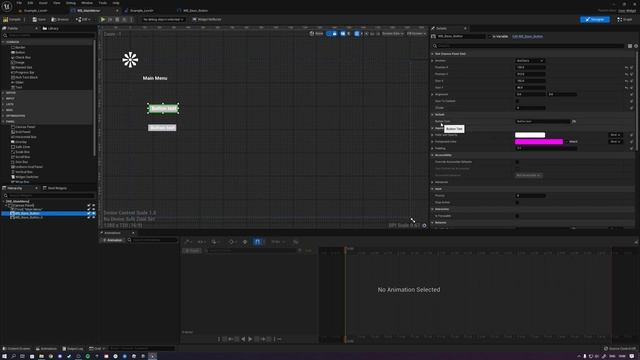
Task: Open the Content Drawer
Action: [16, 349]
